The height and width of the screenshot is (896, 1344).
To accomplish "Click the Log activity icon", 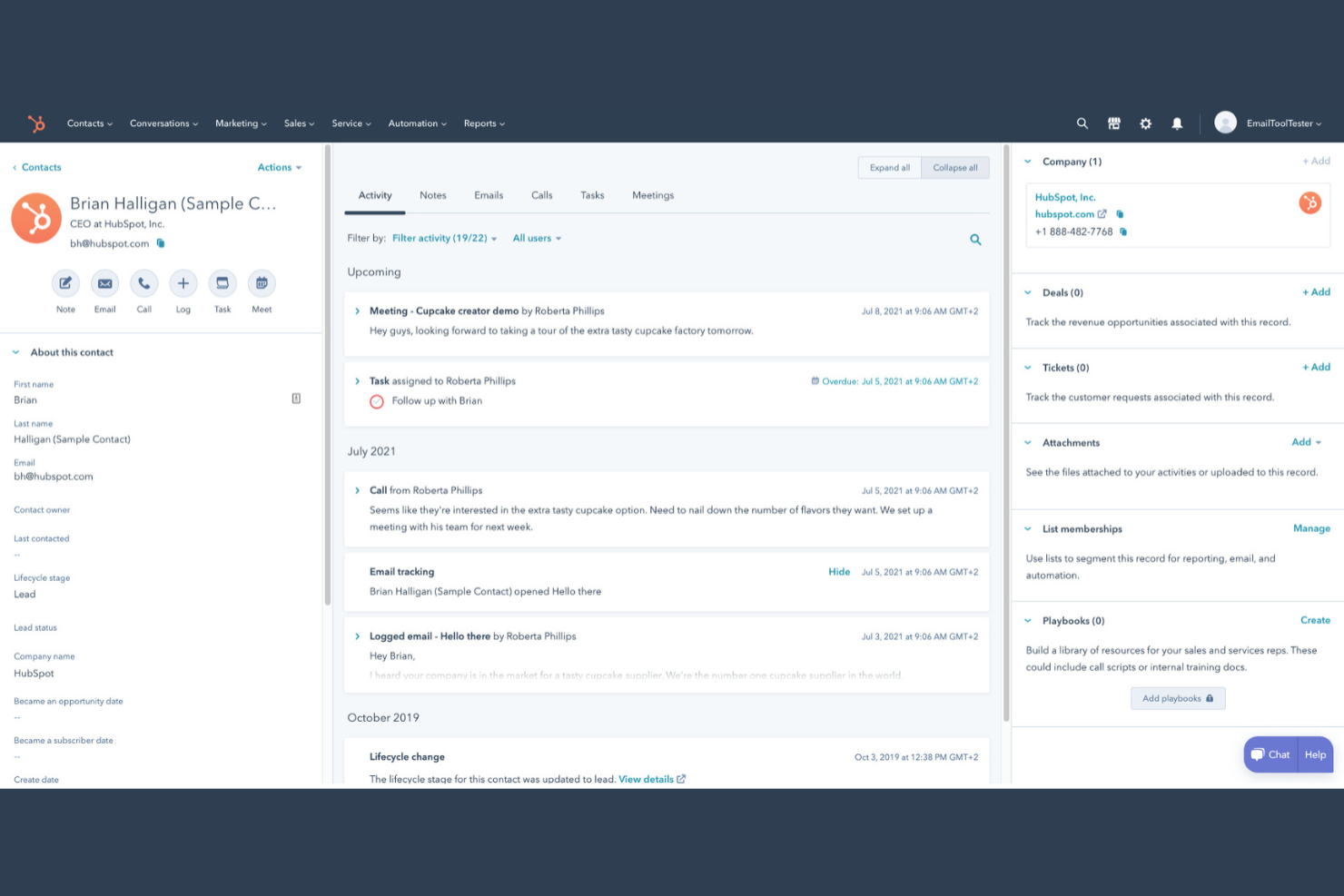I will [x=183, y=283].
